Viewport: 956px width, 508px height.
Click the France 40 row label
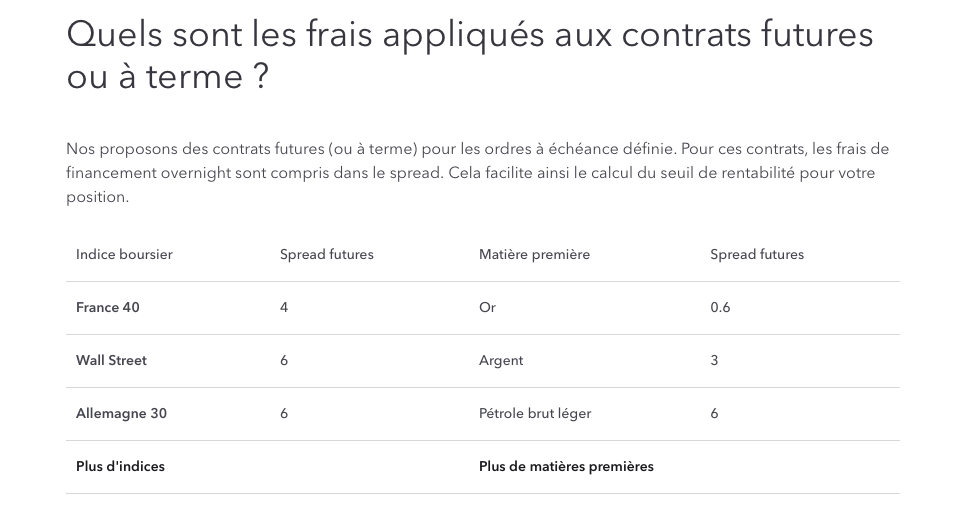[108, 308]
